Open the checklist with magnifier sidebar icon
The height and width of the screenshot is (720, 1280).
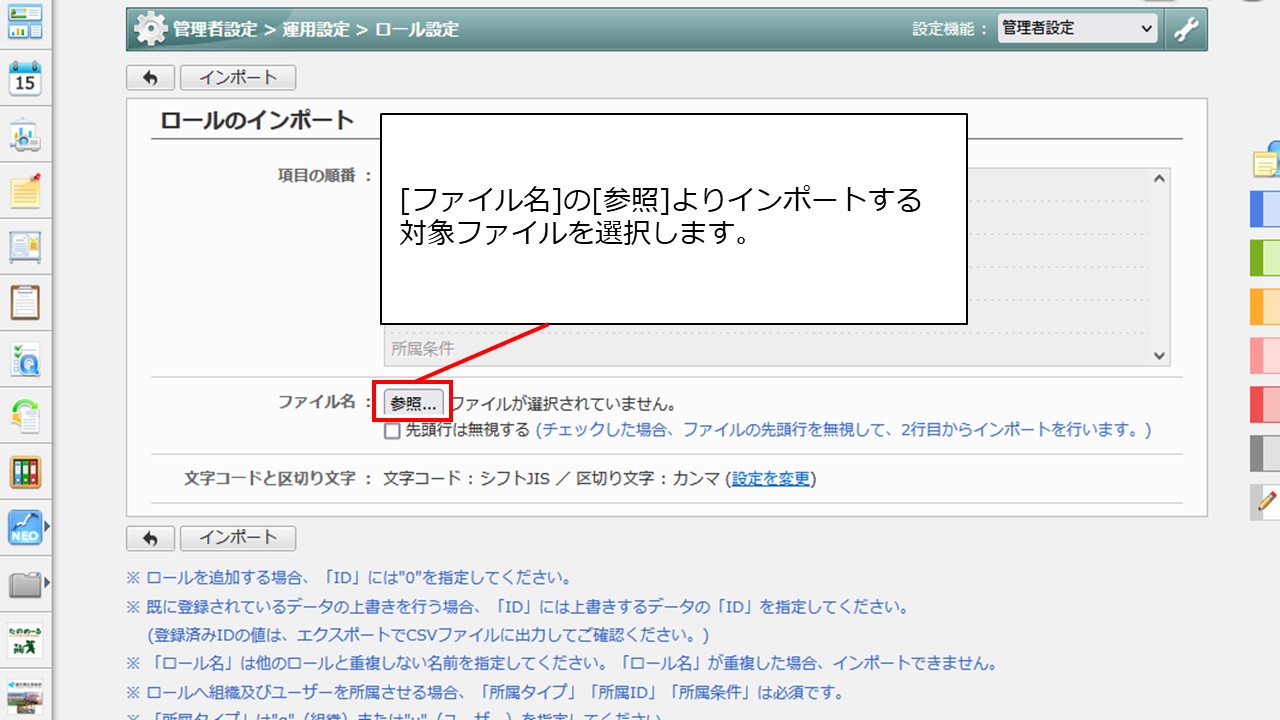click(x=25, y=360)
